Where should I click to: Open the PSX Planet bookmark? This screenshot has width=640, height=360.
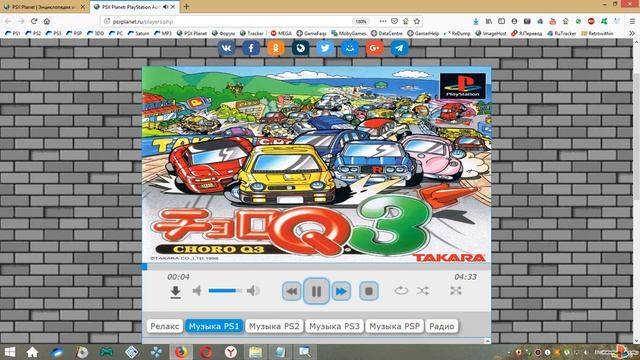[192, 33]
